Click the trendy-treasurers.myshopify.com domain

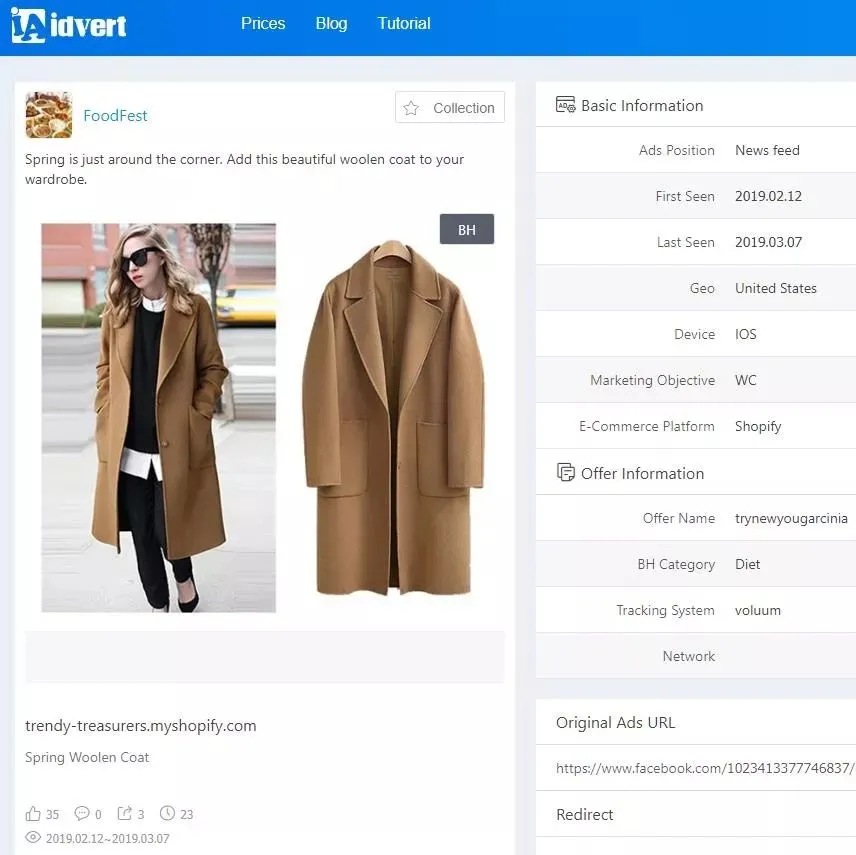pyautogui.click(x=140, y=726)
